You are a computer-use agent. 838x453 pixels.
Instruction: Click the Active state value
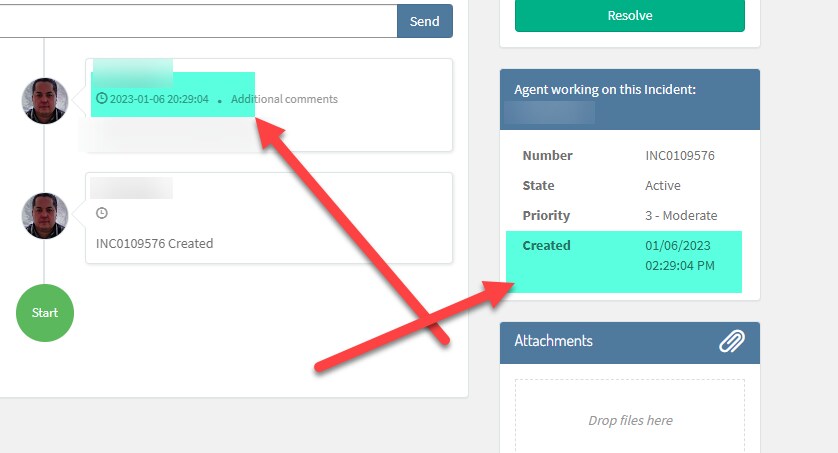[663, 185]
